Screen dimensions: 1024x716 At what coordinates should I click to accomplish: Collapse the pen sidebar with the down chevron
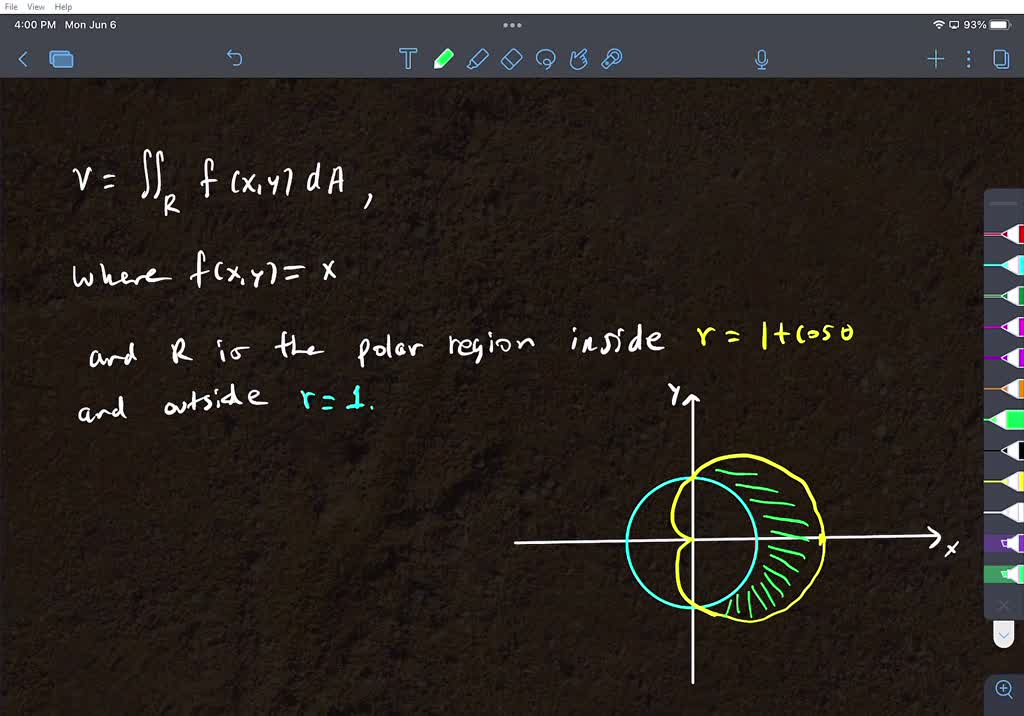coord(1004,634)
